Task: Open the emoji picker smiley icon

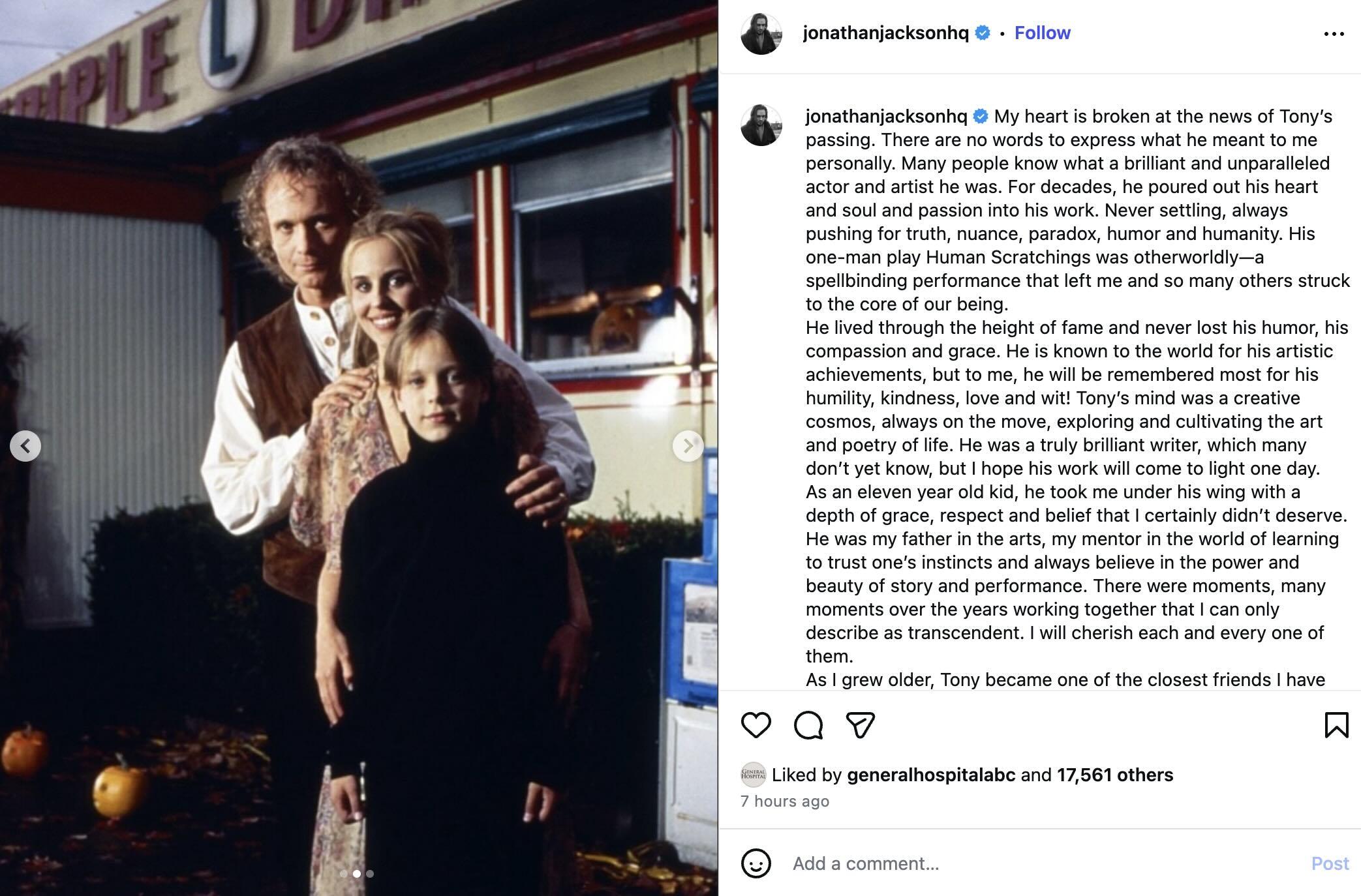Action: pos(756,863)
